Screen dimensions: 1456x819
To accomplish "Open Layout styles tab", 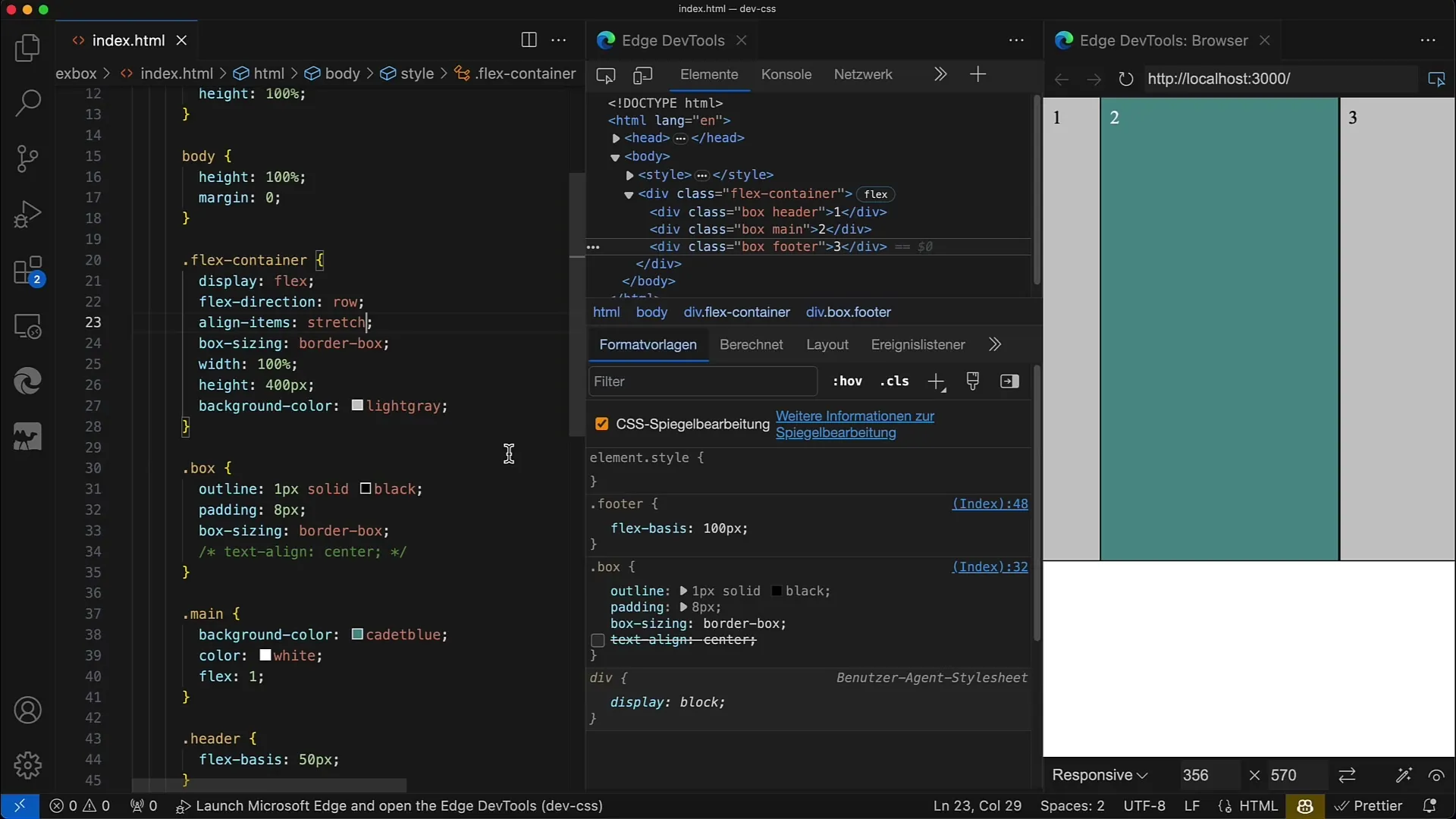I will click(x=827, y=344).
